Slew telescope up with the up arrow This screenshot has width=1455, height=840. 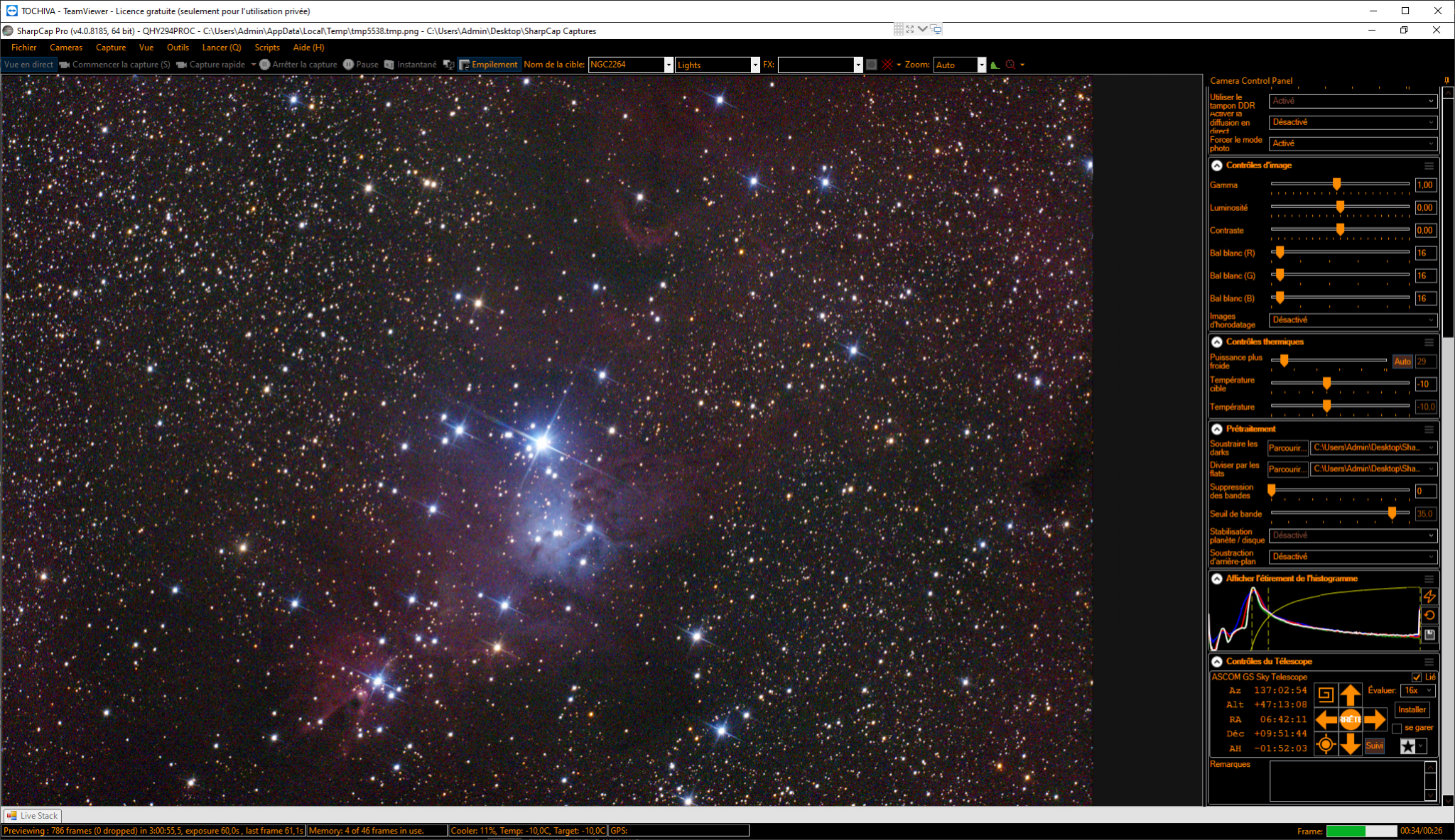click(x=1351, y=694)
